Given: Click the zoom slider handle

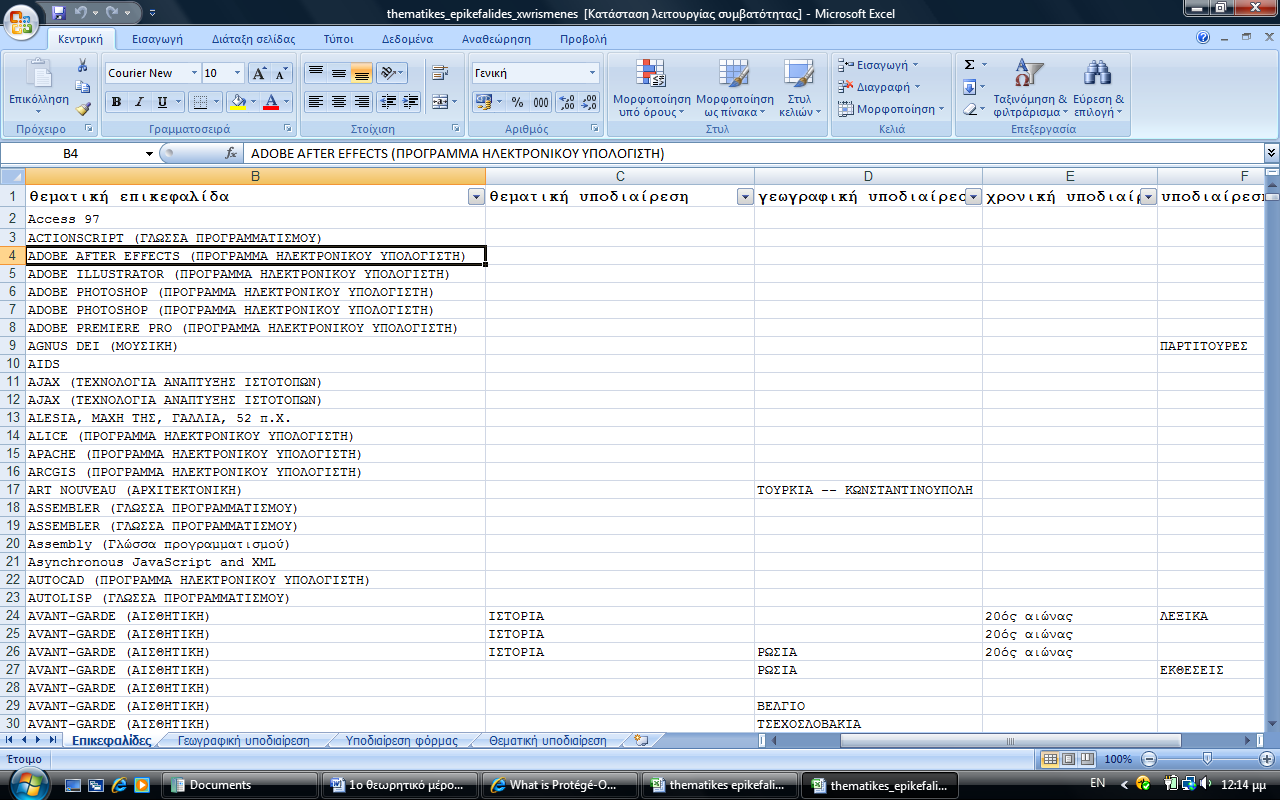Looking at the screenshot, I should [1208, 759].
